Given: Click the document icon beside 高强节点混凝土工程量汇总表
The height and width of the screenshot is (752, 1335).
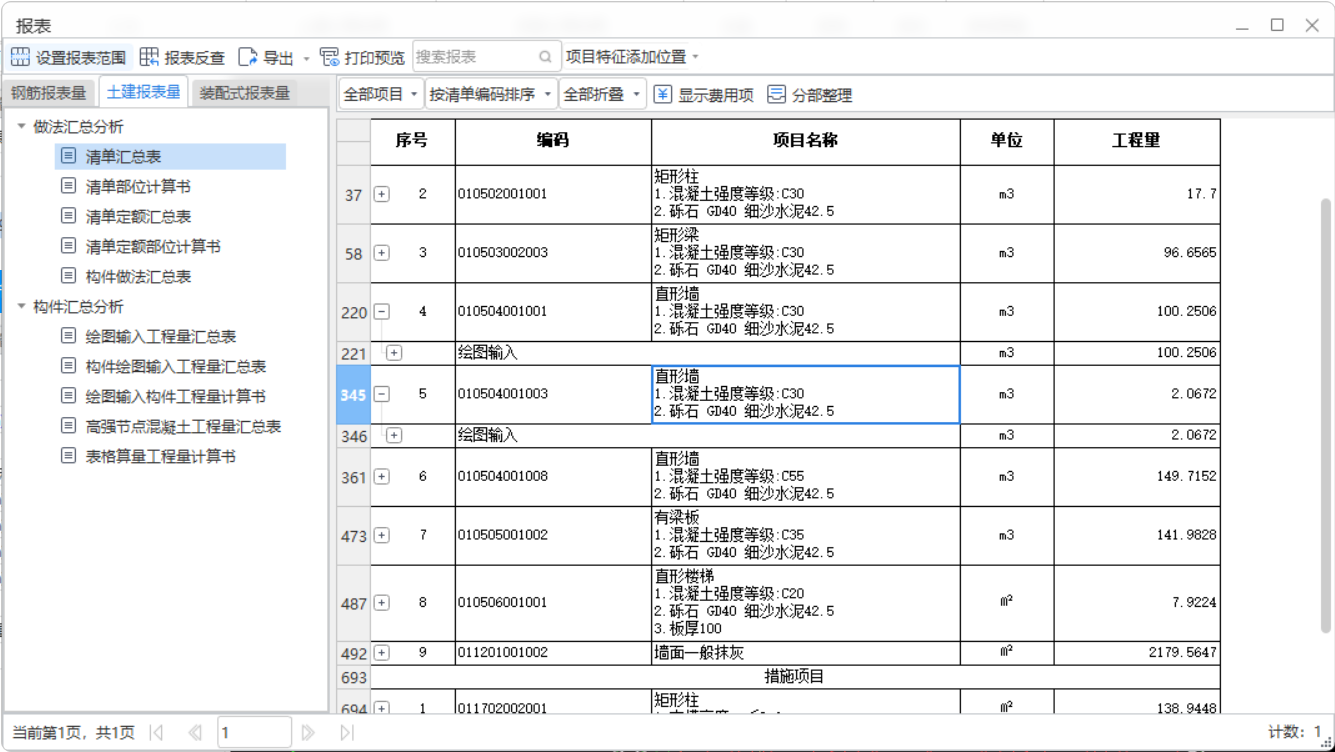Looking at the screenshot, I should 68,426.
